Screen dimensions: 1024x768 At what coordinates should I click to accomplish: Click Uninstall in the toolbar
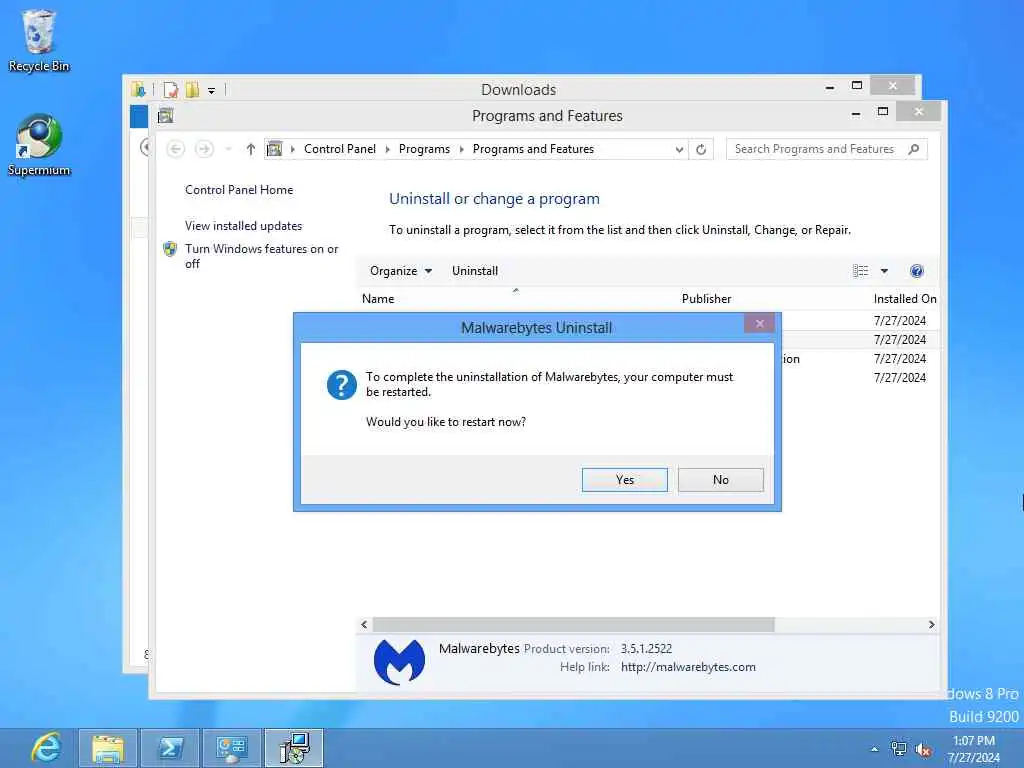click(x=475, y=271)
